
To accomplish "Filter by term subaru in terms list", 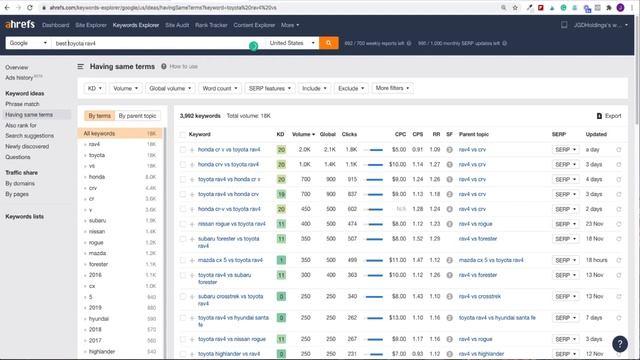I will coord(98,221).
